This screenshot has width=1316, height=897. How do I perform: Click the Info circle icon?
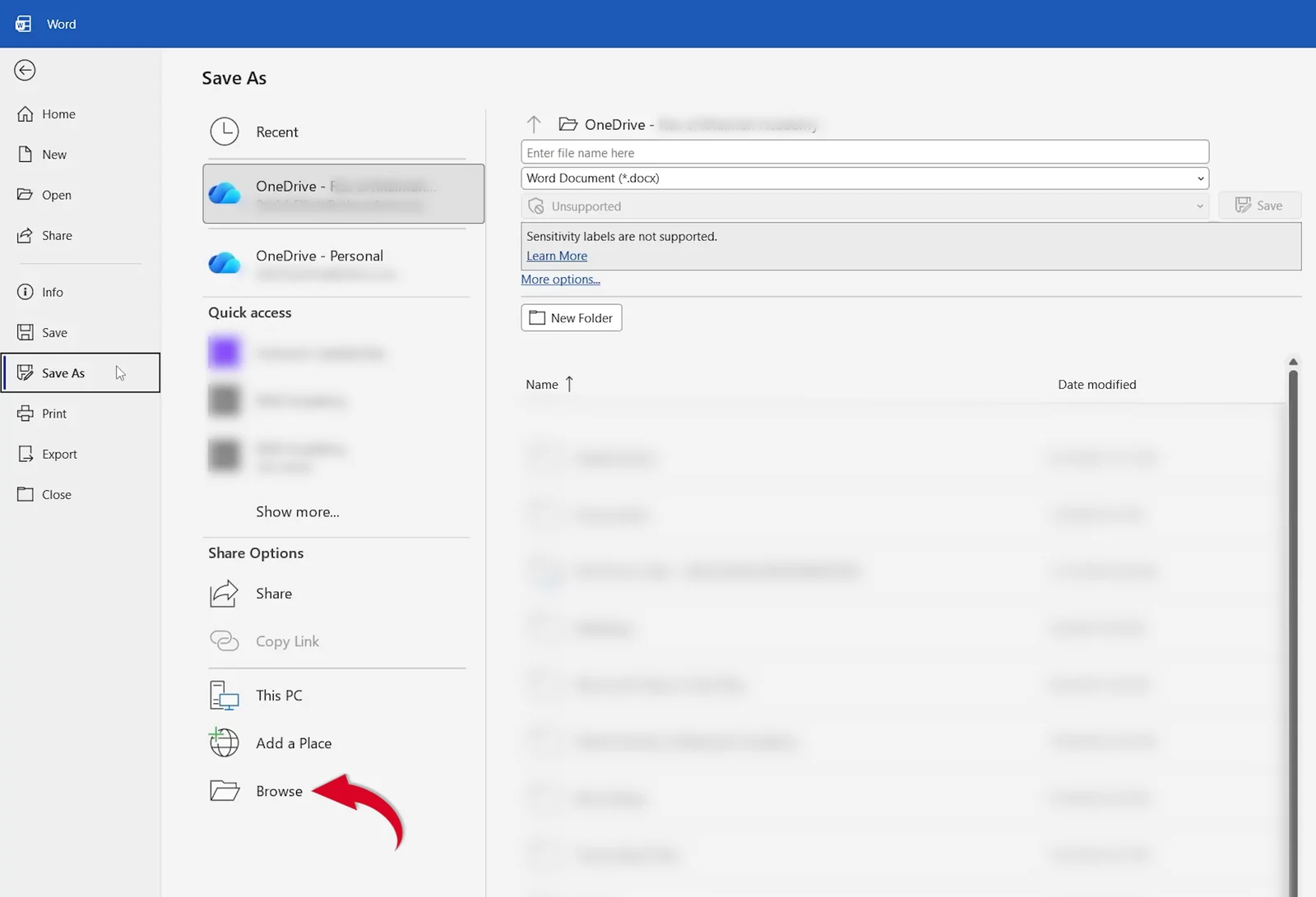[25, 292]
